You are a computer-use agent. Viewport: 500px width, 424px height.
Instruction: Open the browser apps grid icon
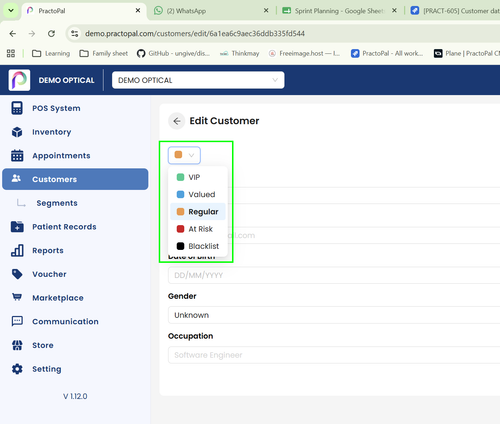pos(11,53)
